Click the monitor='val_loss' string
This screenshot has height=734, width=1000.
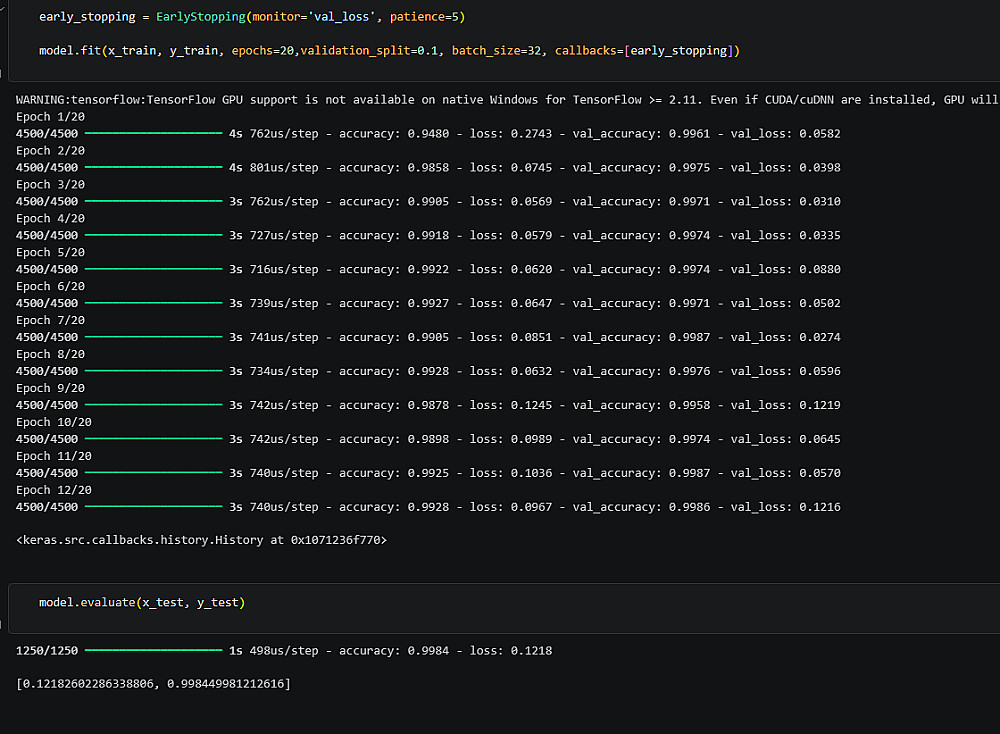coord(313,17)
